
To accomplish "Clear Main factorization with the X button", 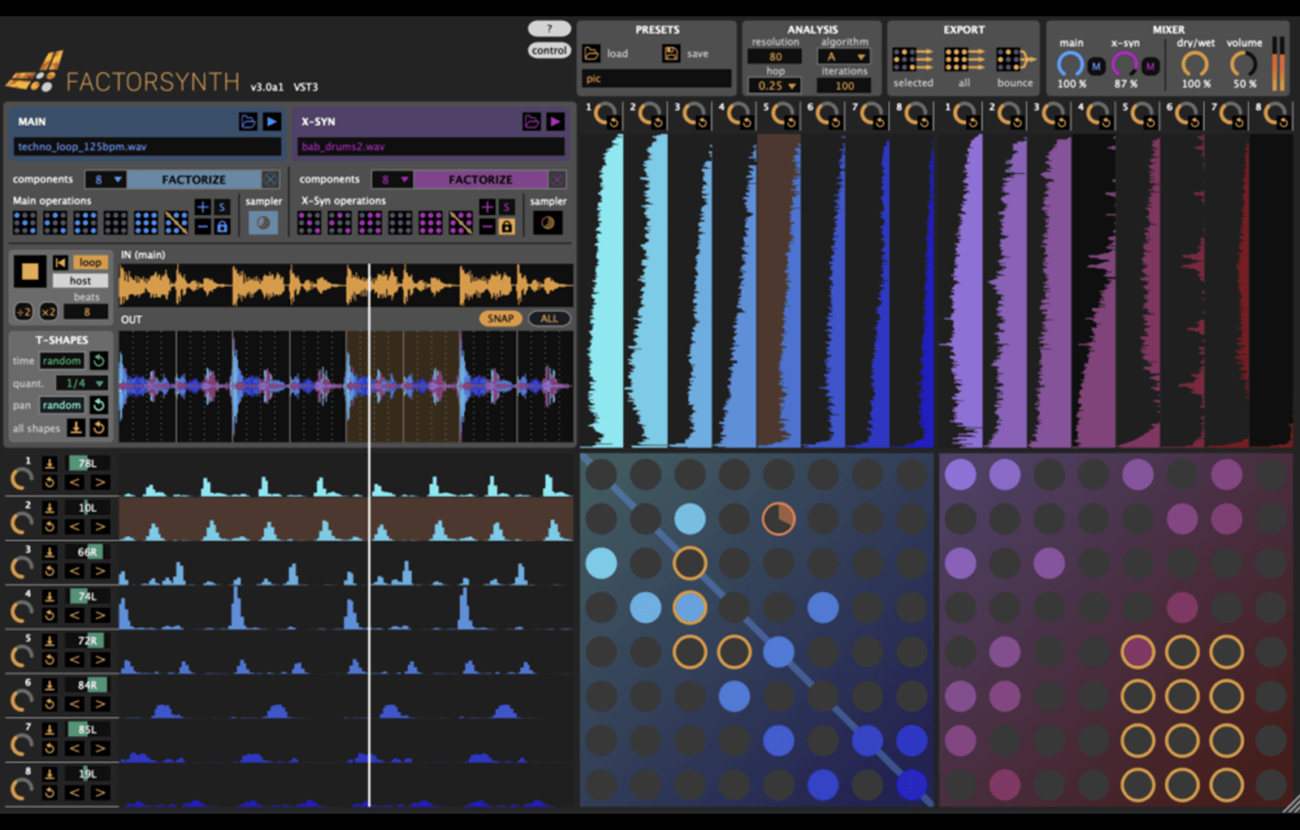I will click(x=271, y=180).
